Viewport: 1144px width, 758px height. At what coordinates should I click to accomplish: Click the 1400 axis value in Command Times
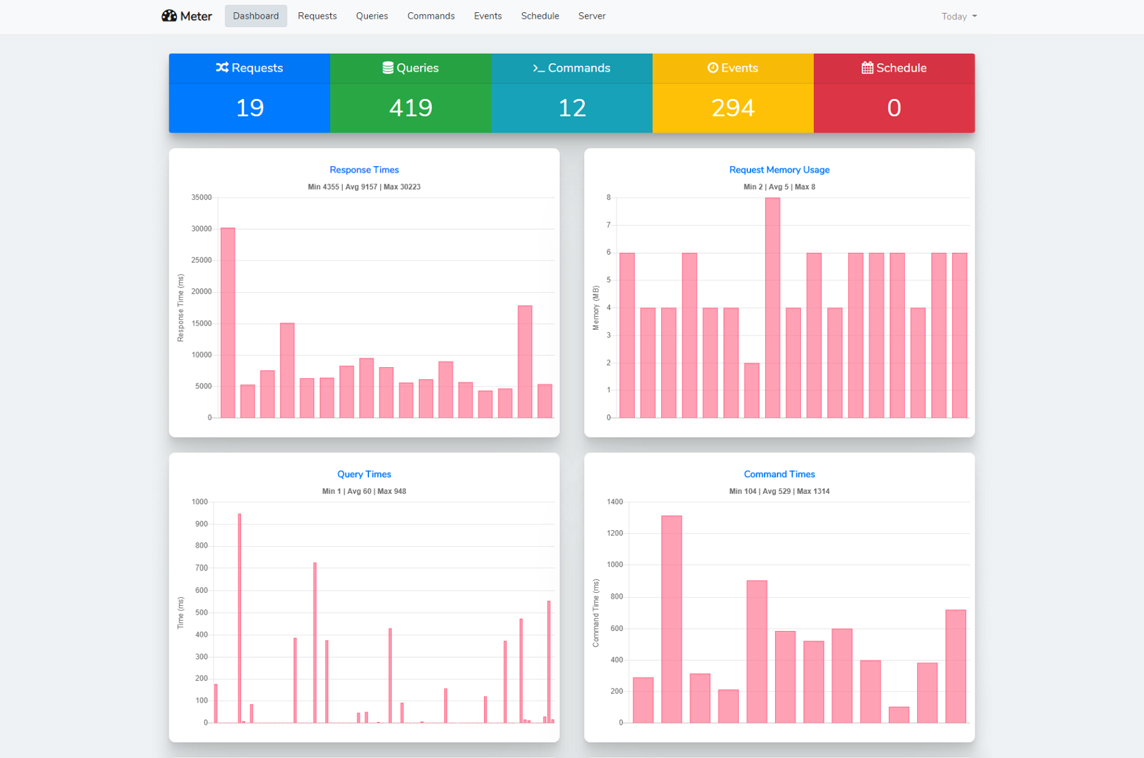[615, 502]
